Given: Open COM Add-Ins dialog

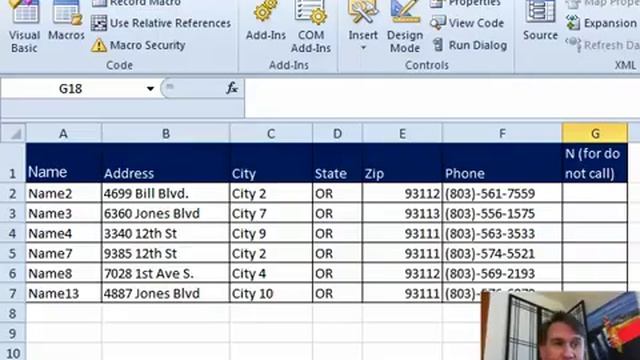Looking at the screenshot, I should 311,28.
